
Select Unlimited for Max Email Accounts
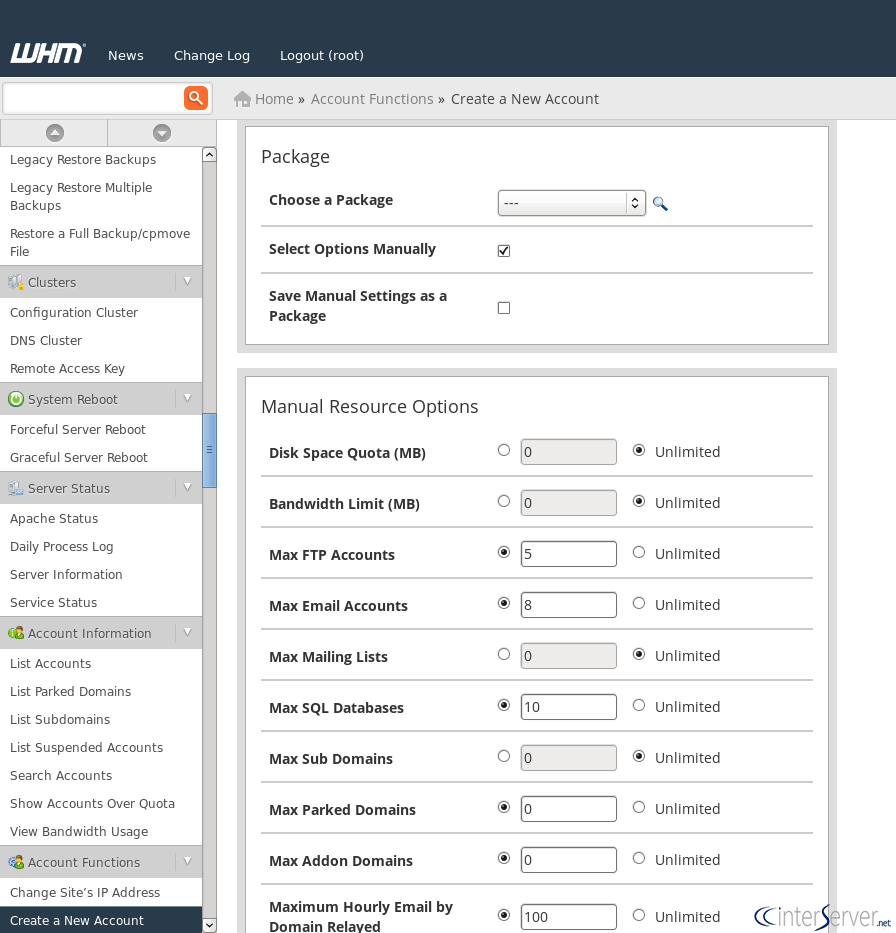tap(639, 603)
